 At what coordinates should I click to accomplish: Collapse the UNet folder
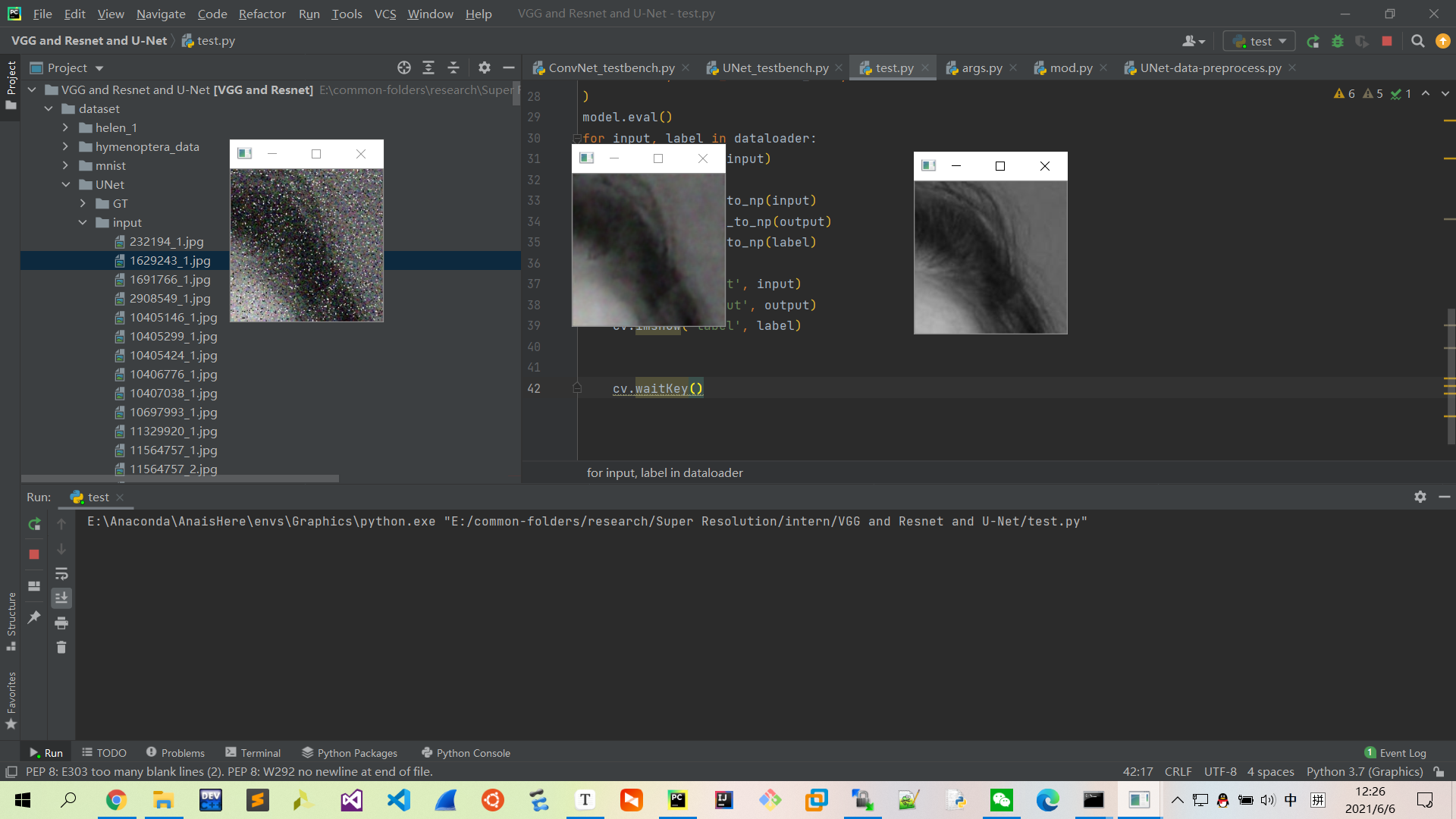click(66, 185)
